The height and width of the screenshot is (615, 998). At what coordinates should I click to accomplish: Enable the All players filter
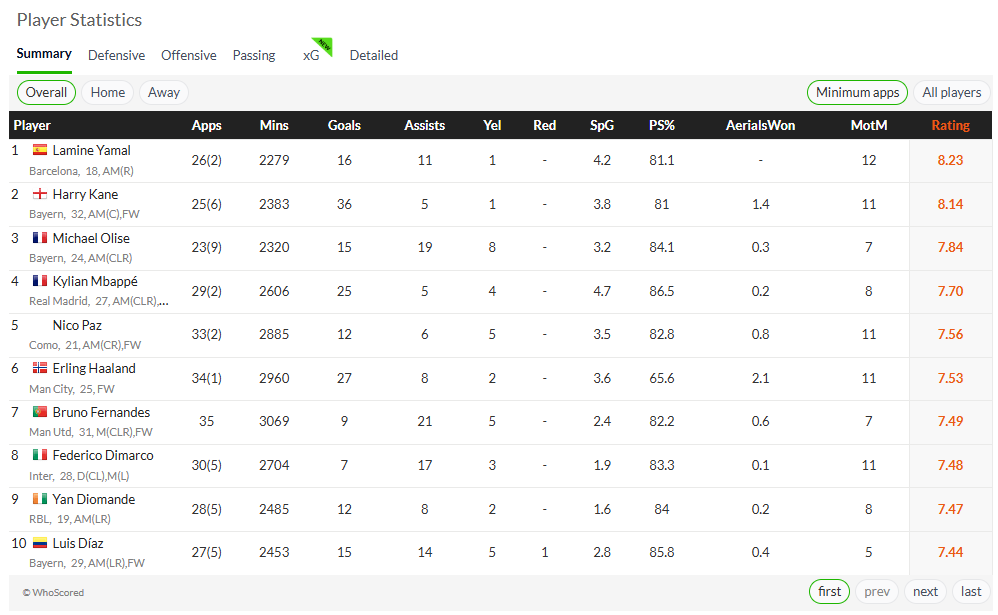tap(952, 92)
